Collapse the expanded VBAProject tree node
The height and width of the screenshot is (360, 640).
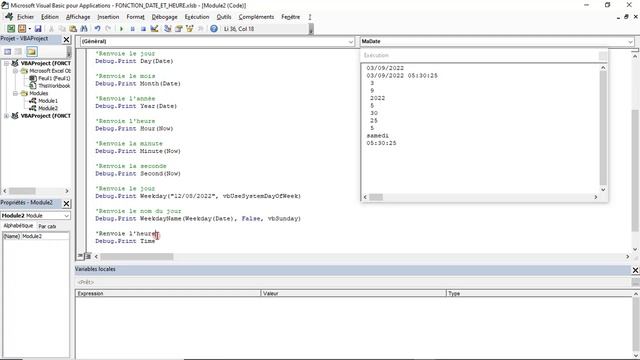[7, 64]
